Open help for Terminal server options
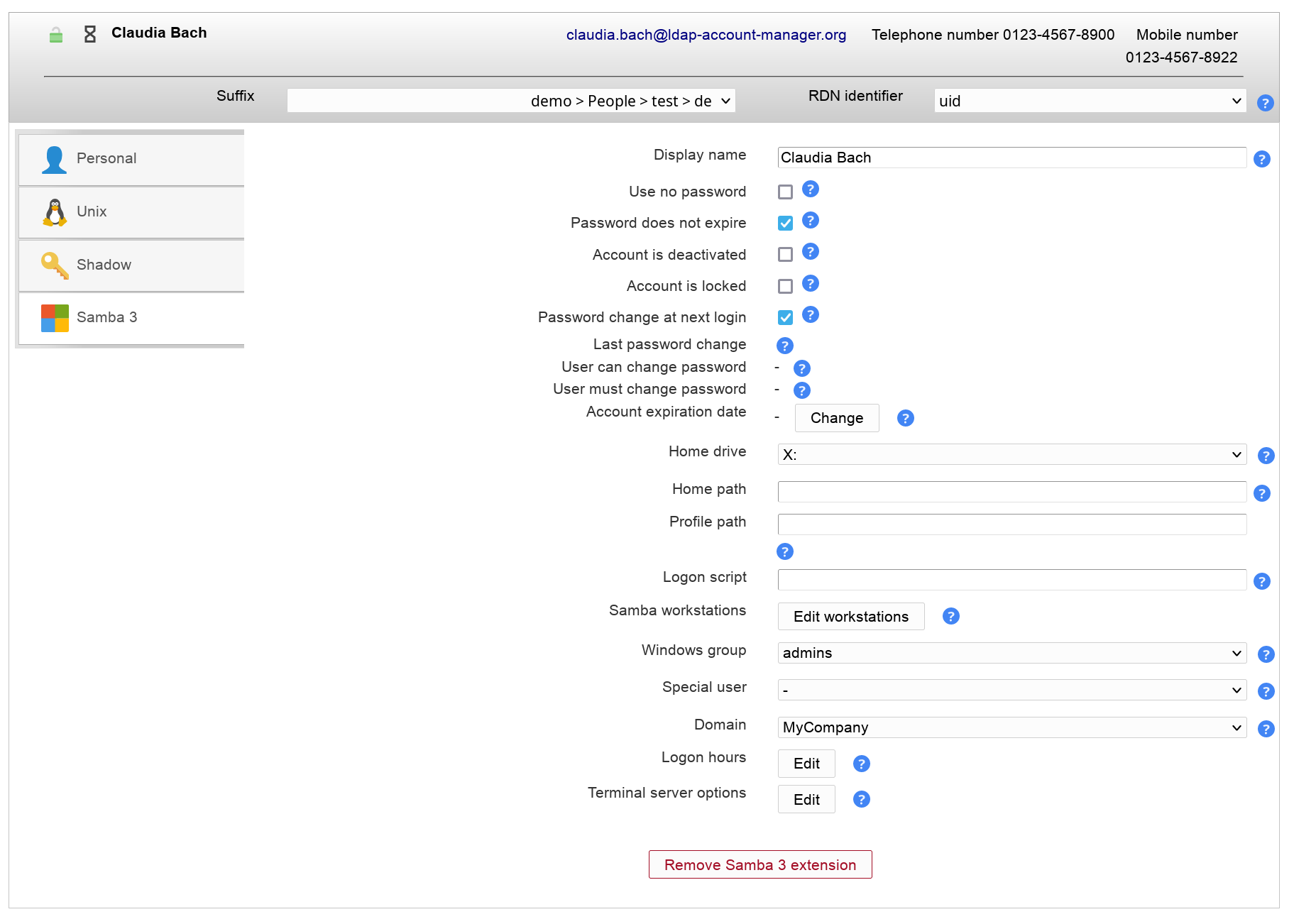 (x=861, y=799)
